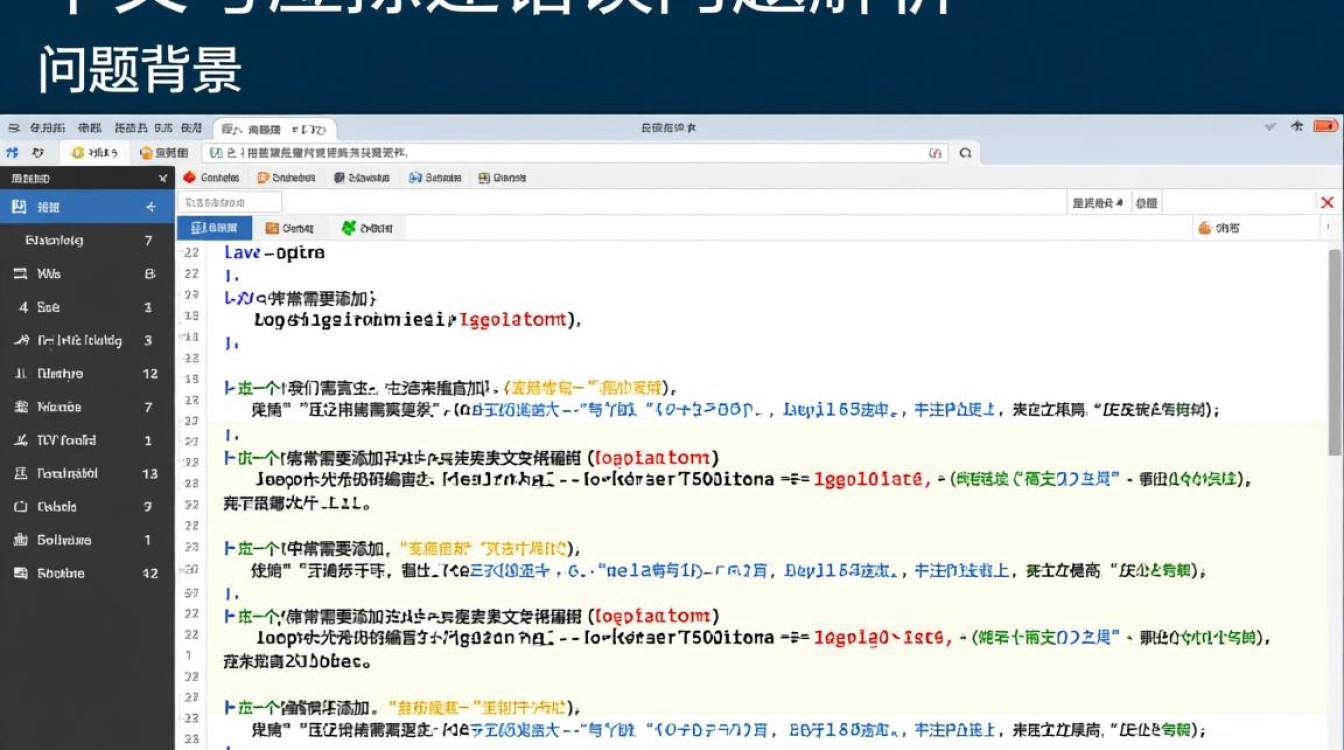Click the red X at the panel right
Image resolution: width=1344 pixels, height=750 pixels.
tap(1327, 202)
